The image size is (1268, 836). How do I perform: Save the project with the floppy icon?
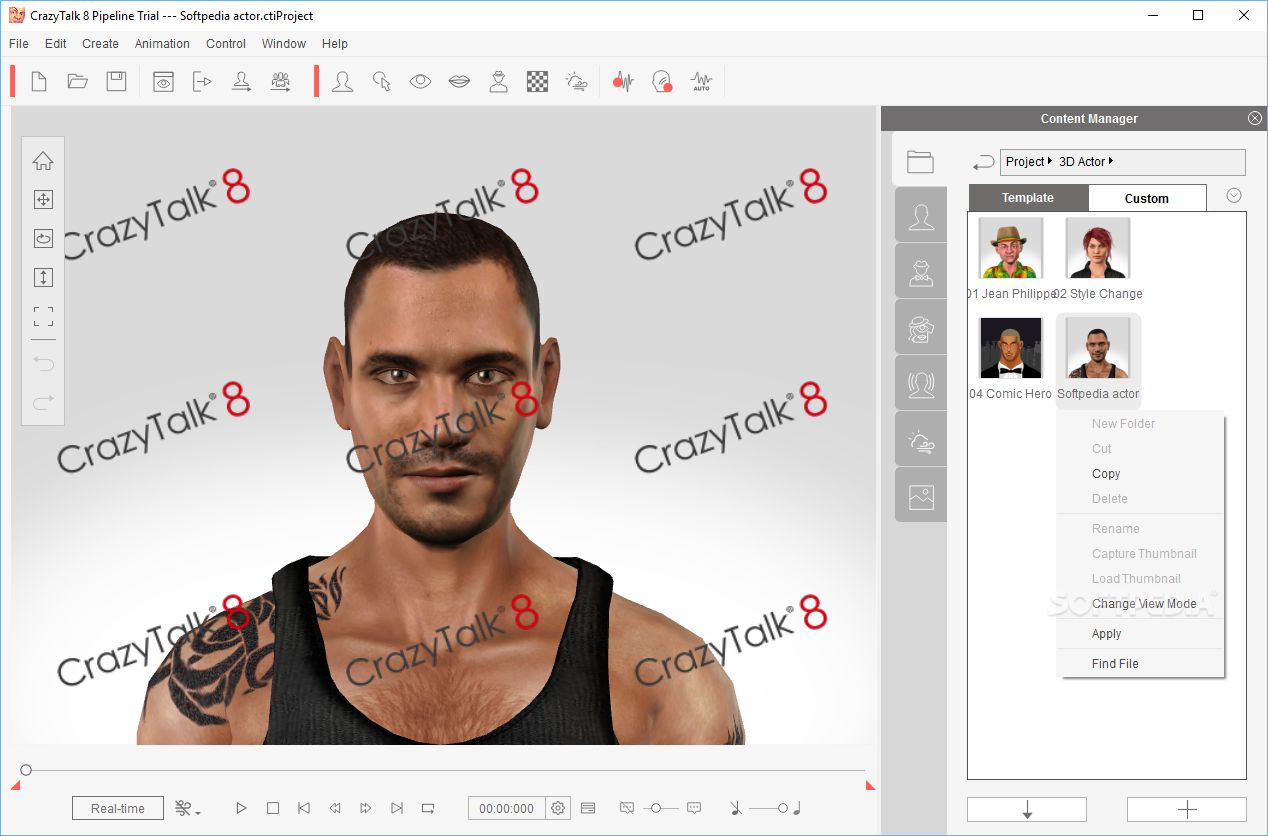coord(117,82)
